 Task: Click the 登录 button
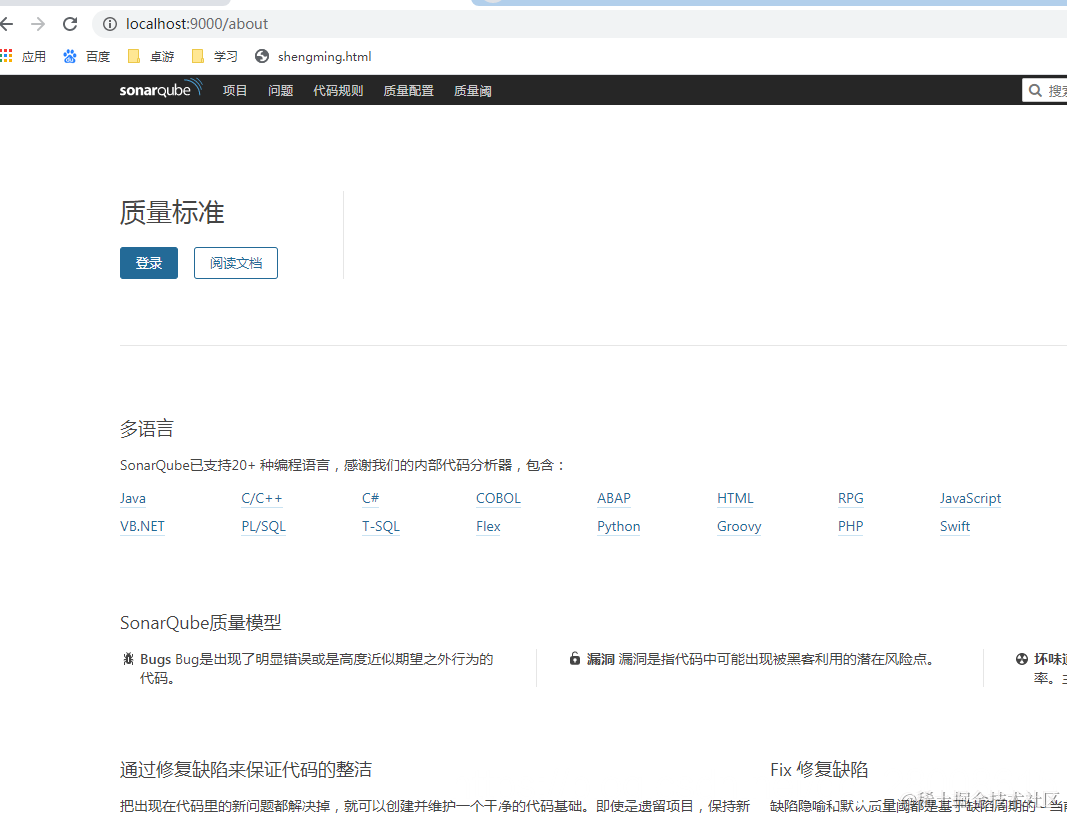click(x=148, y=262)
